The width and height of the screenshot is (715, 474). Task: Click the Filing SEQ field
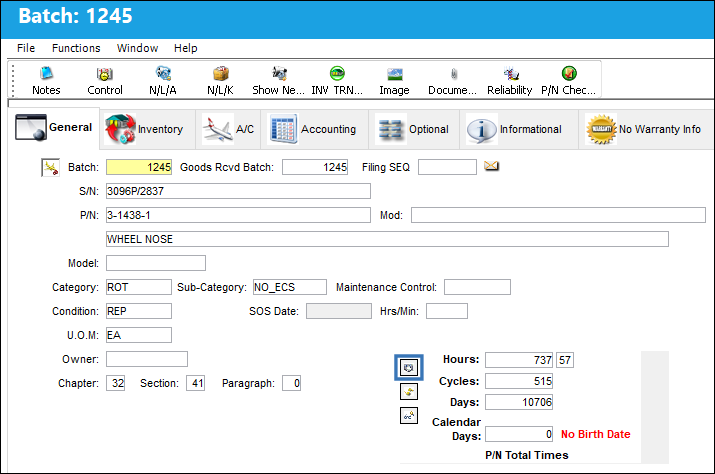(447, 167)
